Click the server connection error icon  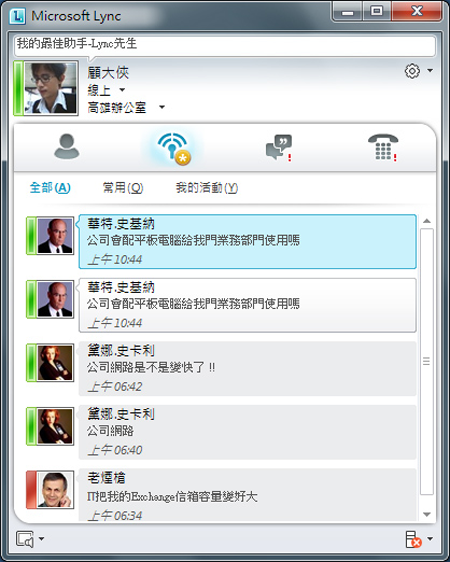point(413,539)
